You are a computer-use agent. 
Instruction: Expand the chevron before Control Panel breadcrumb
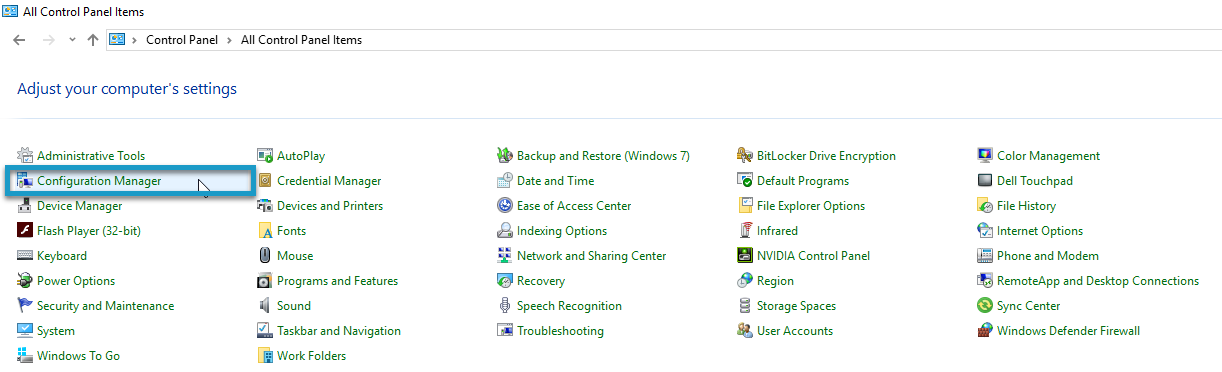coord(134,40)
